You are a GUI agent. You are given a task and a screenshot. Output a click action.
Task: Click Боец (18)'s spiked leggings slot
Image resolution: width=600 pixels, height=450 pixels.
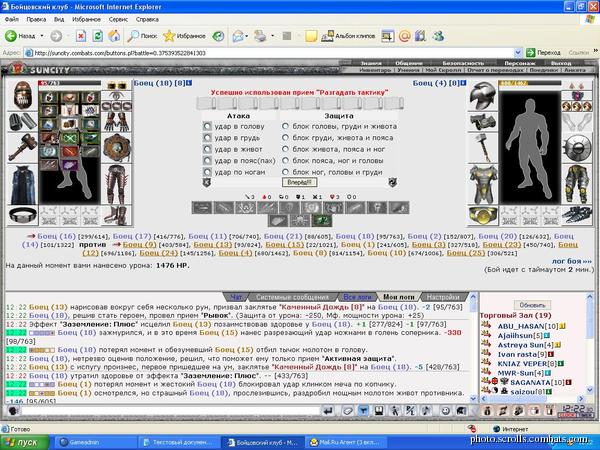(x=117, y=184)
